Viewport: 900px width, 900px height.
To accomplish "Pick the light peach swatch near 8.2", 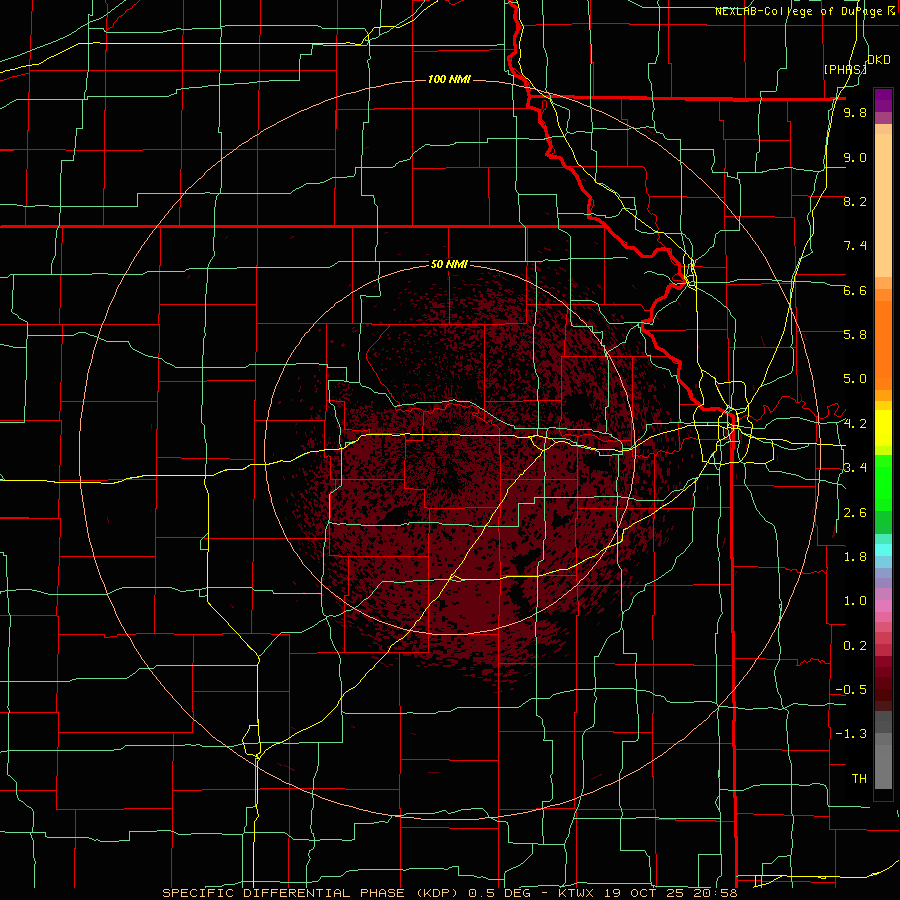I will click(883, 205).
